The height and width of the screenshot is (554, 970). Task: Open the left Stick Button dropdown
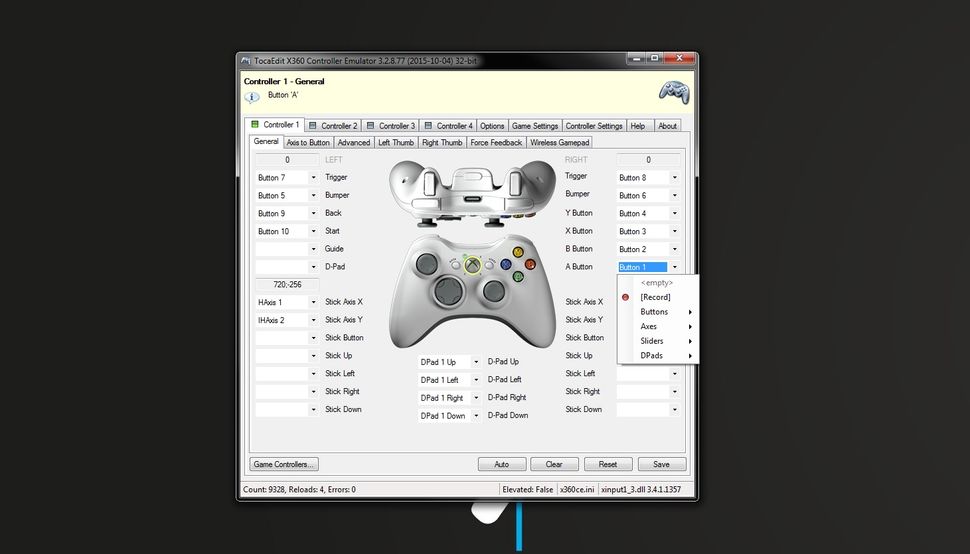[x=313, y=338]
